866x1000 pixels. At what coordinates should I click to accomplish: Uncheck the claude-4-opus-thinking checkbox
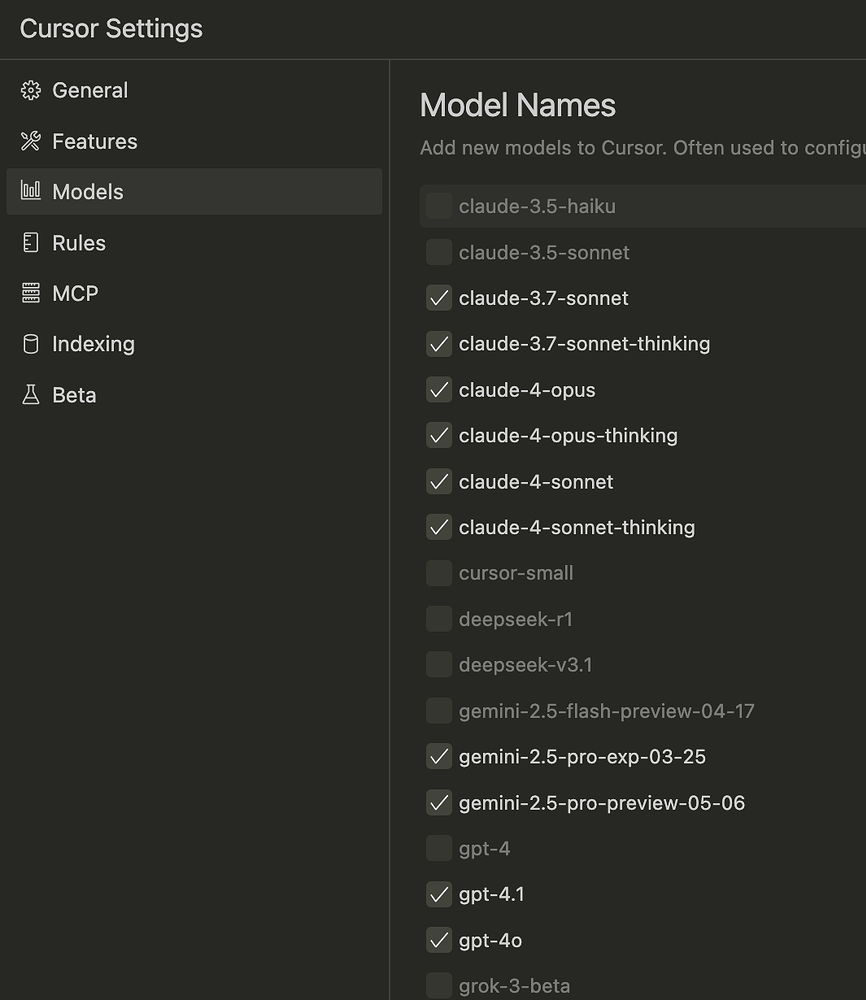439,436
